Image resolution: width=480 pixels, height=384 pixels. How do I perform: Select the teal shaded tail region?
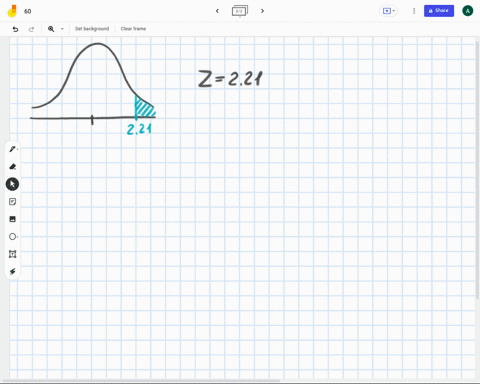(x=145, y=107)
